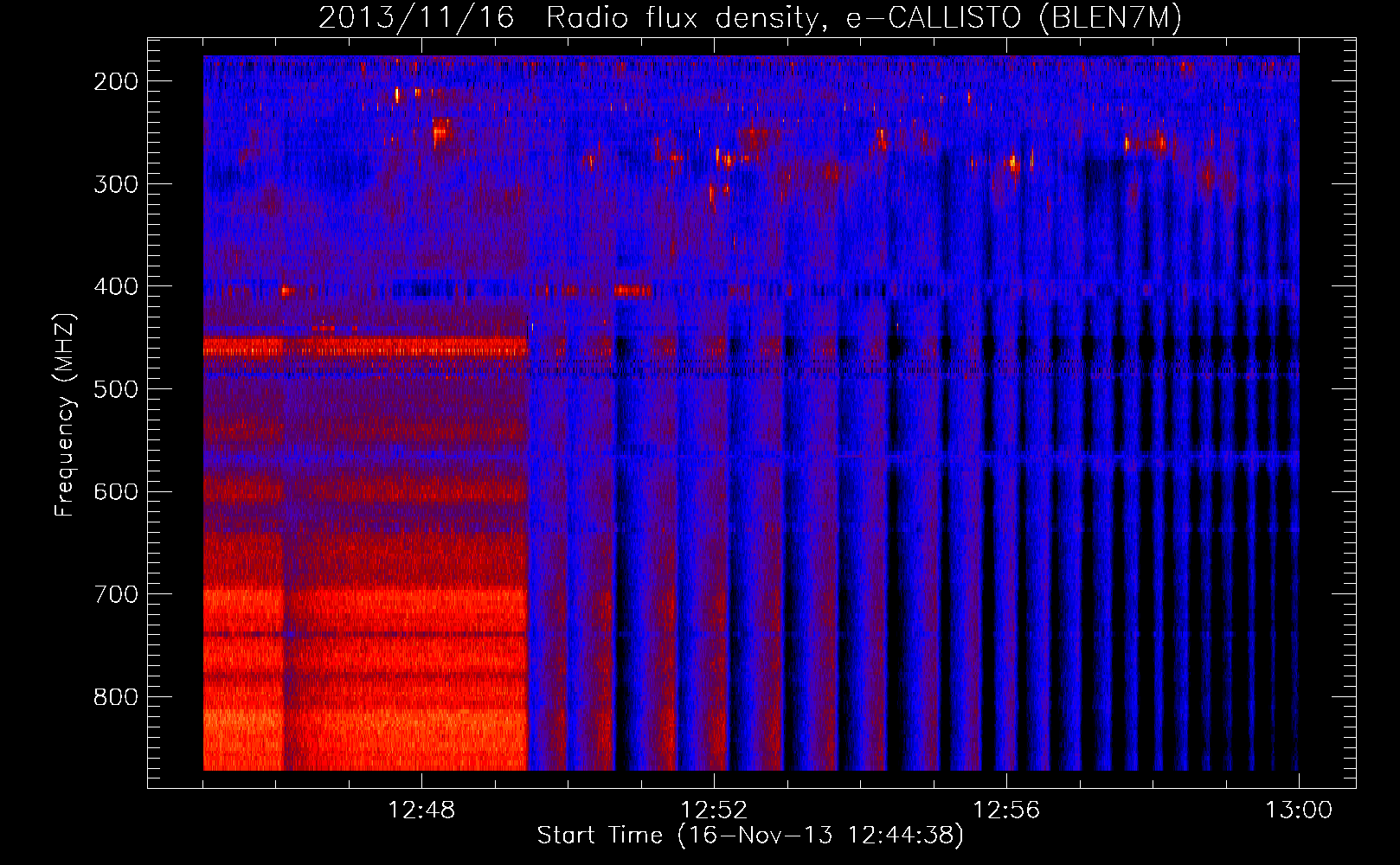Select the 700 frequency tick label
Screen dimensions: 1400x865
pos(116,594)
